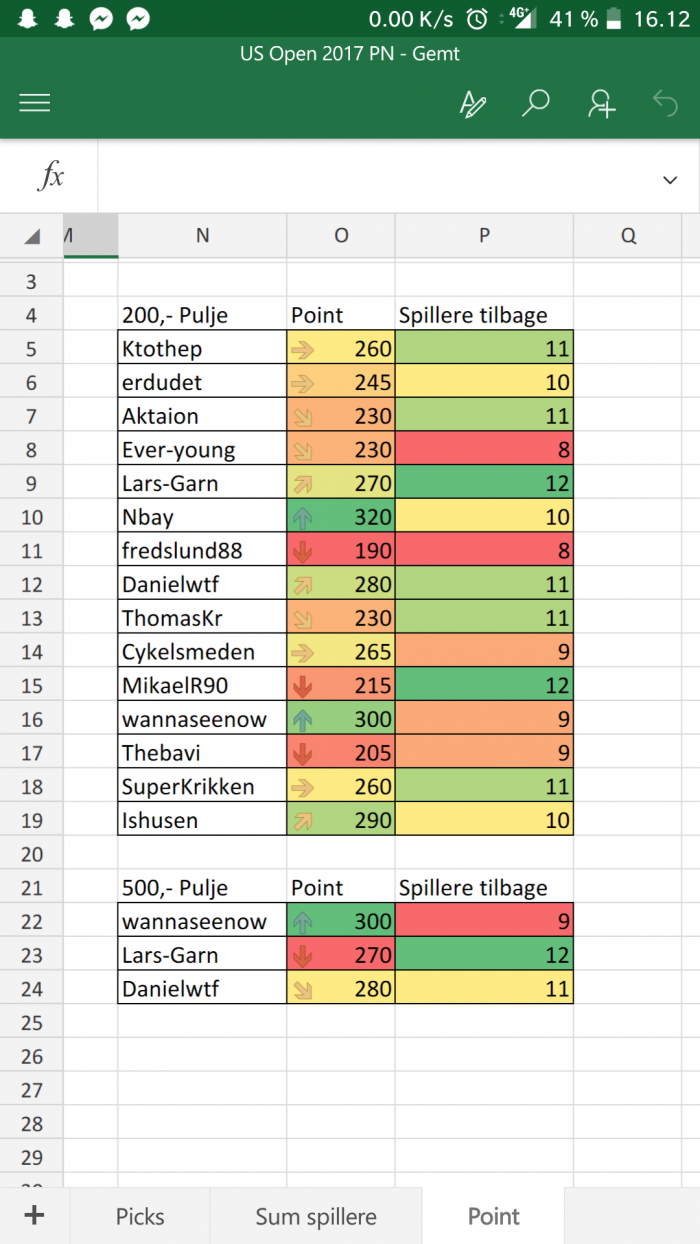This screenshot has height=1244, width=700.
Task: Tap the select-all corner triangle
Action: point(32,236)
